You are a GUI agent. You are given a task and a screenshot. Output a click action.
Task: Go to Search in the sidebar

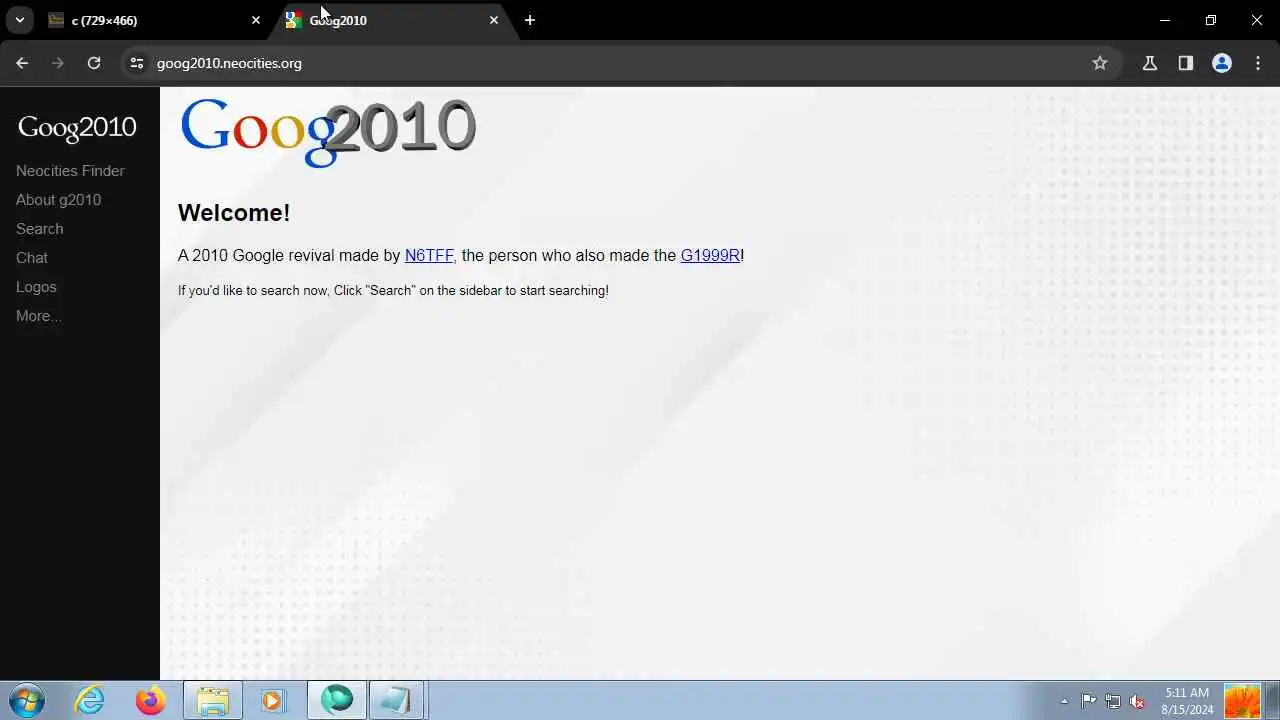40,229
